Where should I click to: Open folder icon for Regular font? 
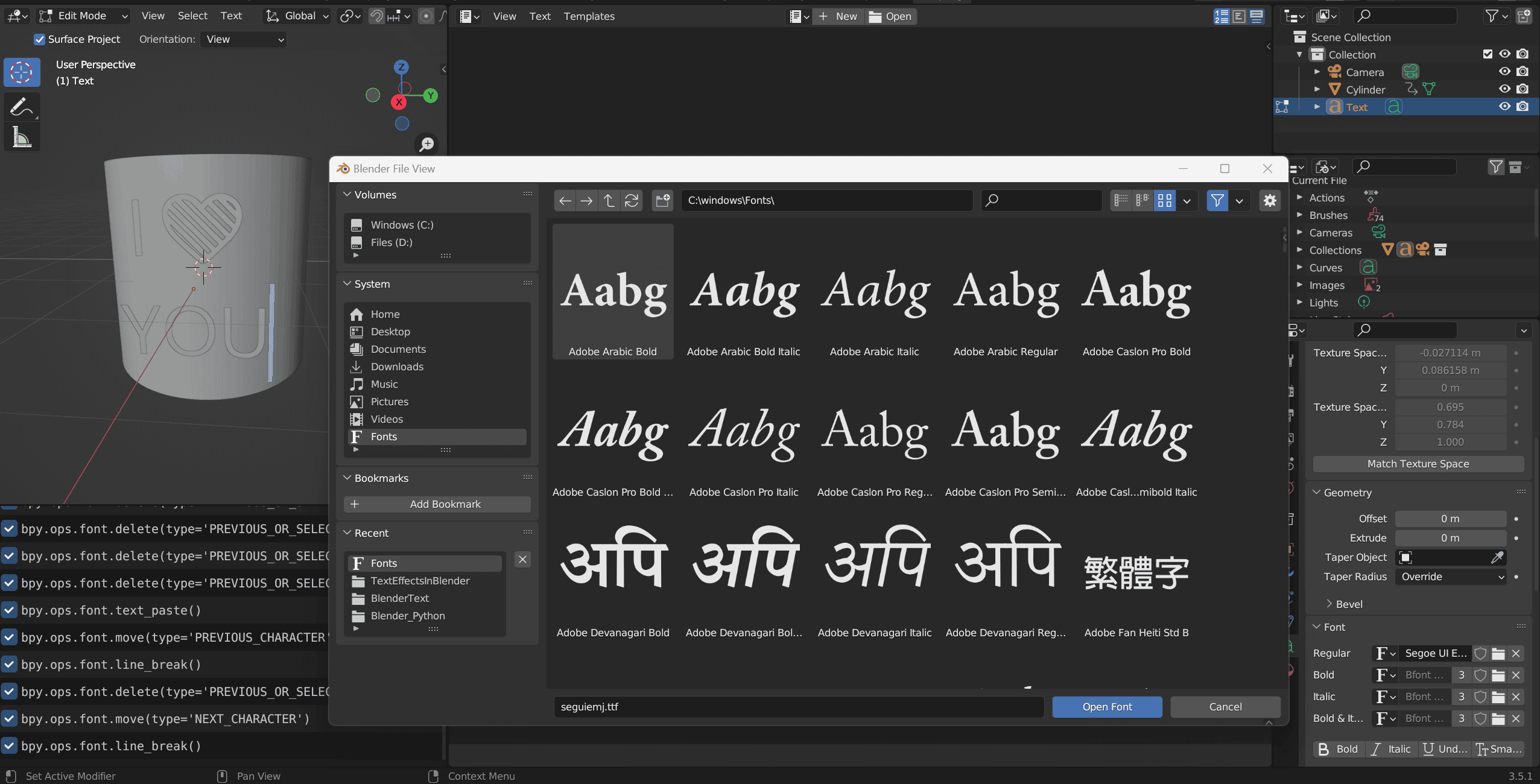pos(1498,653)
